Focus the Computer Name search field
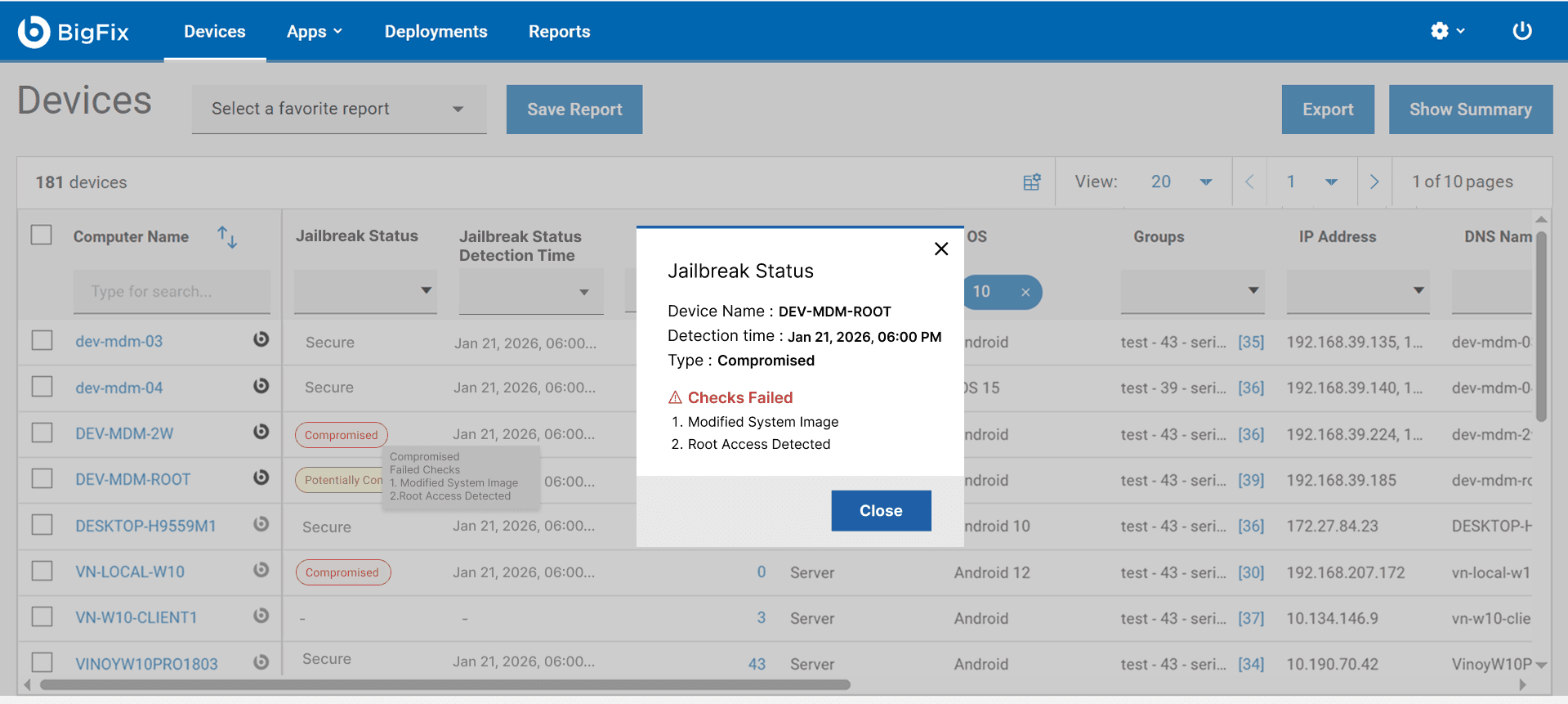The width and height of the screenshot is (1568, 704). click(172, 291)
